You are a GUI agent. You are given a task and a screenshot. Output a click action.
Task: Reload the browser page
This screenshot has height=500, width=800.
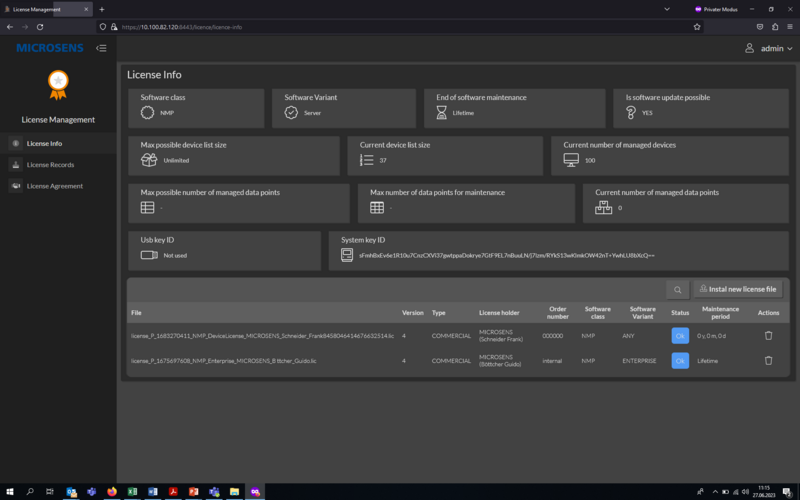(40, 27)
